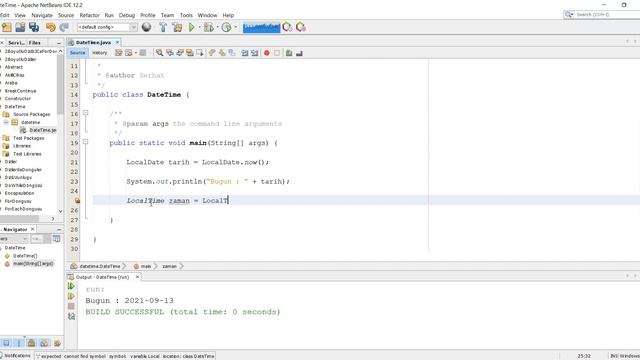Click the Profile Project clock icon
The width and height of the screenshot is (640, 360).
(226, 27)
